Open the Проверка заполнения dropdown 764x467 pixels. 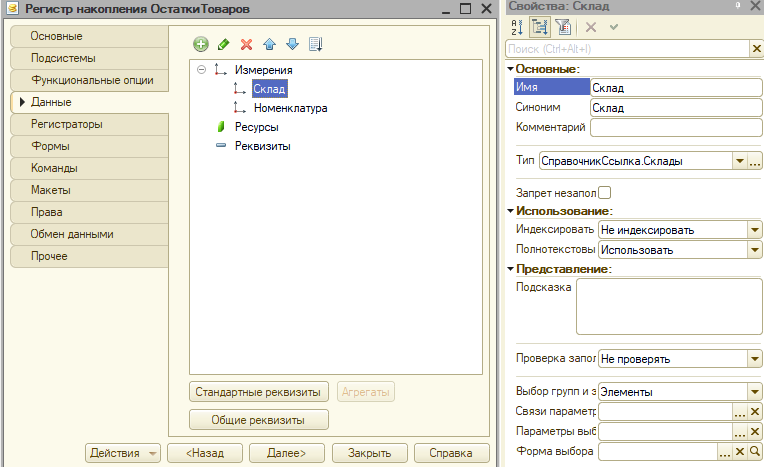tap(755, 359)
